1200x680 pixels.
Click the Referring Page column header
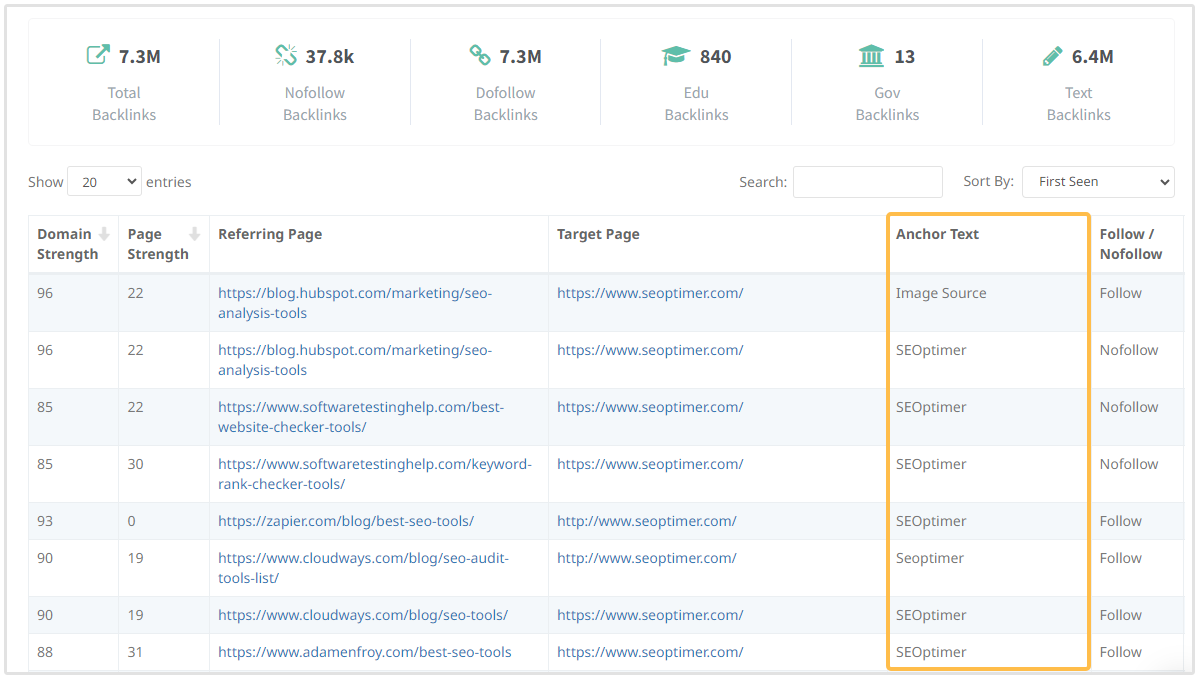270,234
